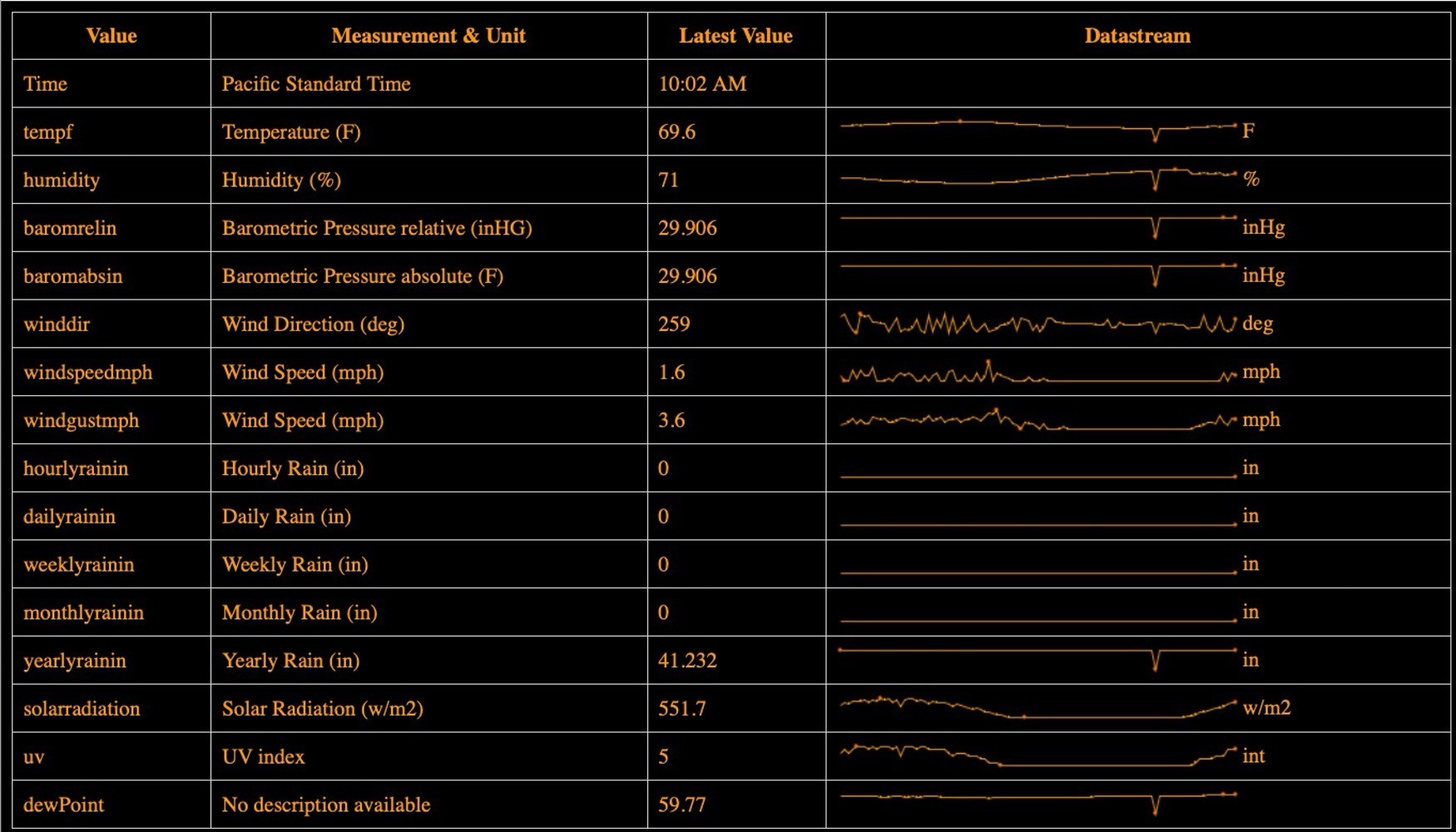The height and width of the screenshot is (832, 1456).
Task: Open the dailyrainin sparkline chart
Action: click(1038, 523)
